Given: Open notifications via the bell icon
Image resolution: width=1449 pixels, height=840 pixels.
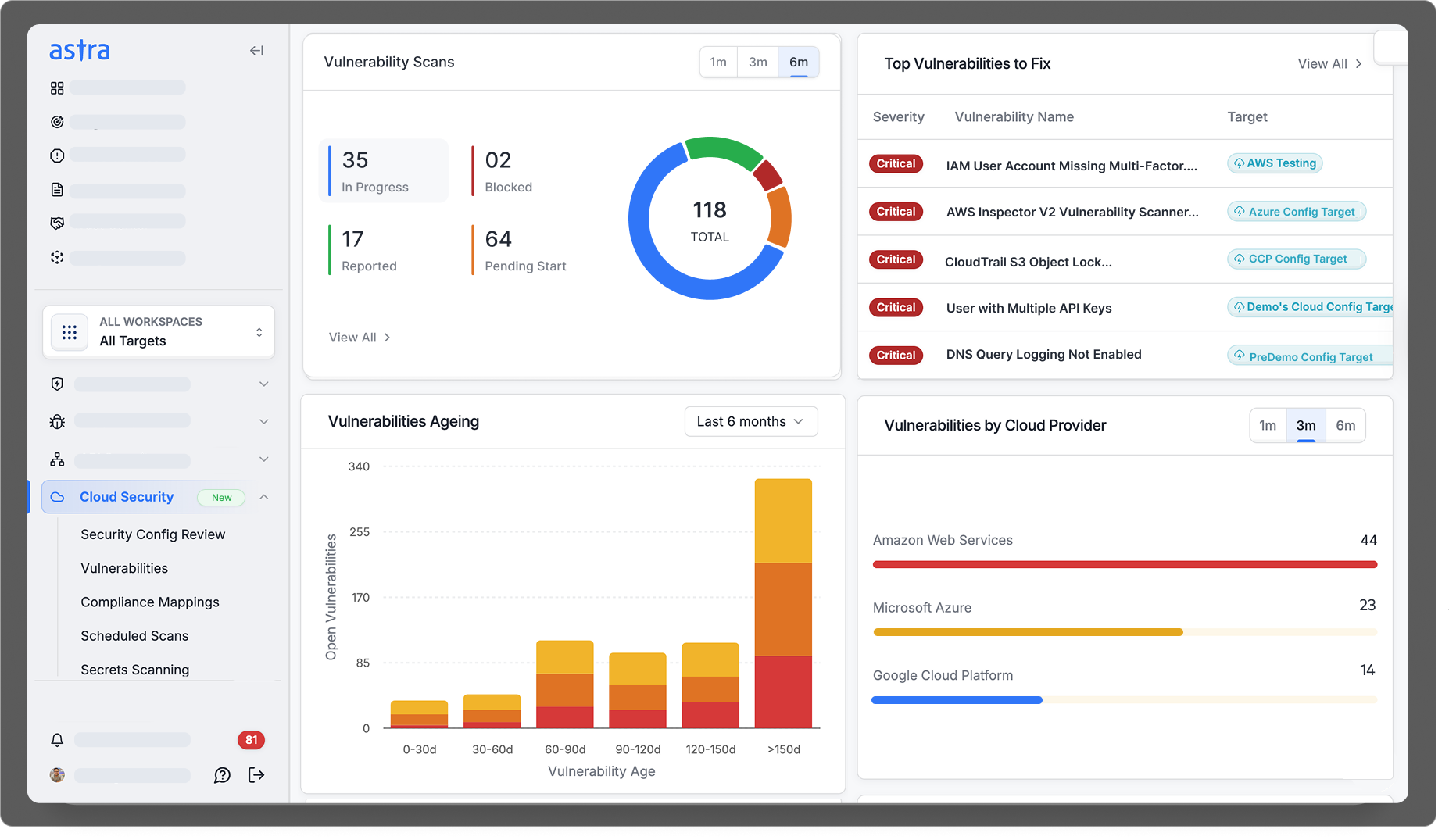Looking at the screenshot, I should tap(57, 740).
